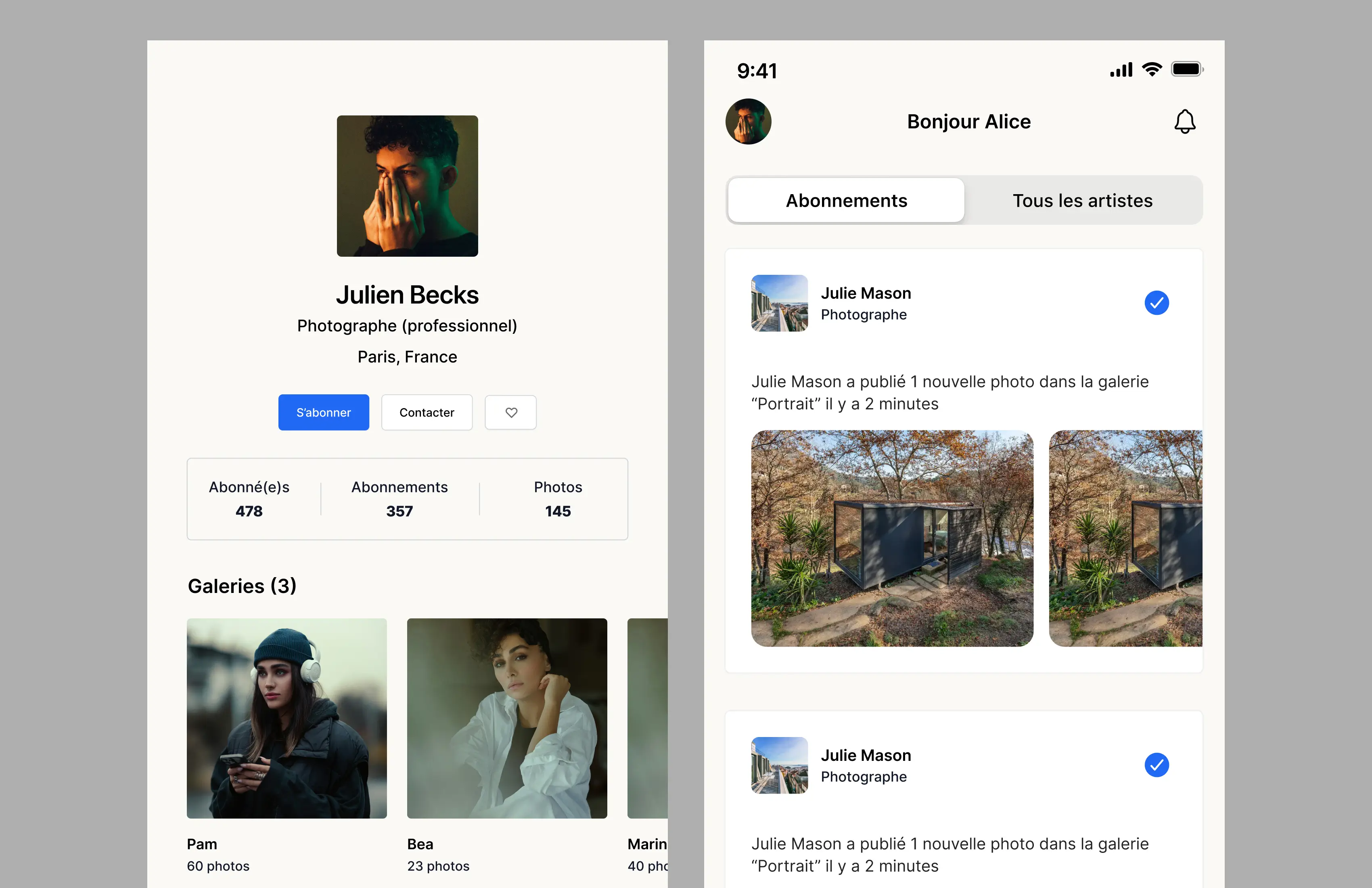
Task: Open the partially visible Marin gallery
Action: (x=647, y=718)
